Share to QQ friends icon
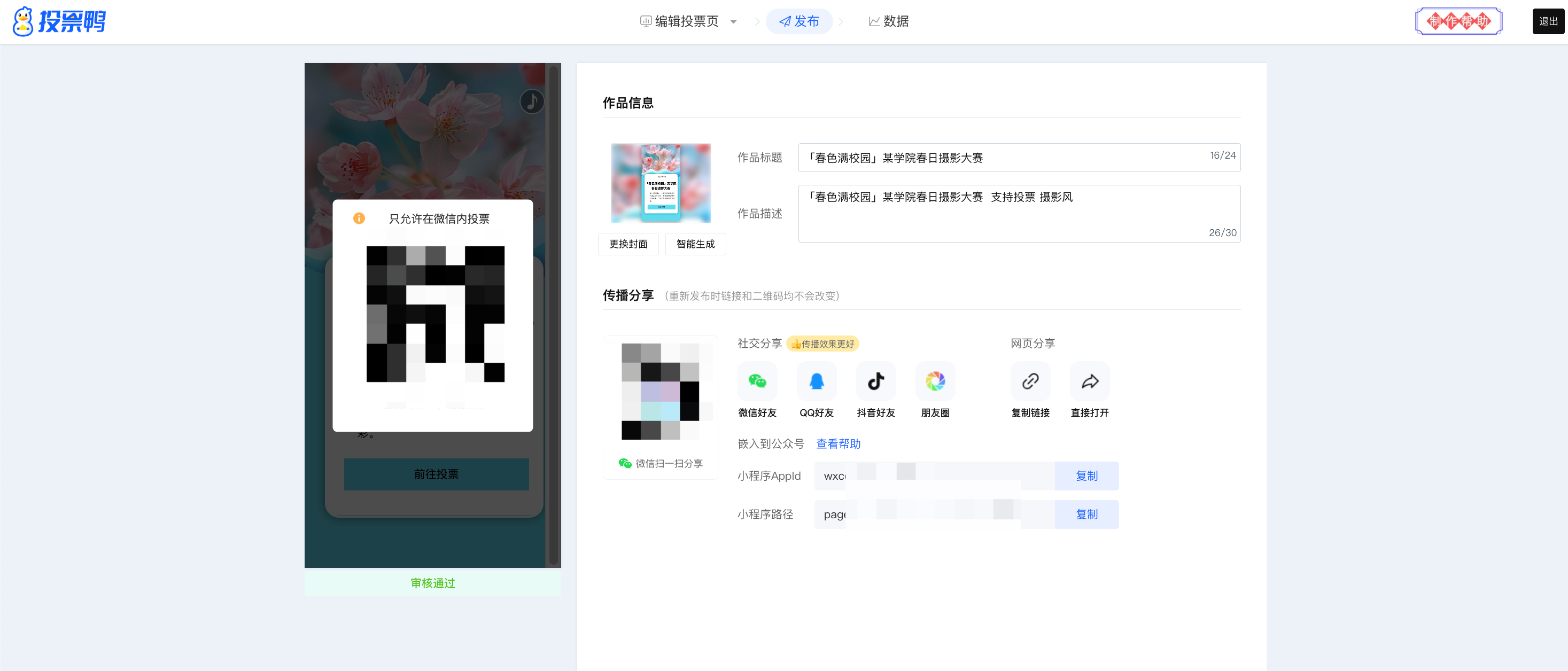Viewport: 1568px width, 671px height. [x=816, y=381]
